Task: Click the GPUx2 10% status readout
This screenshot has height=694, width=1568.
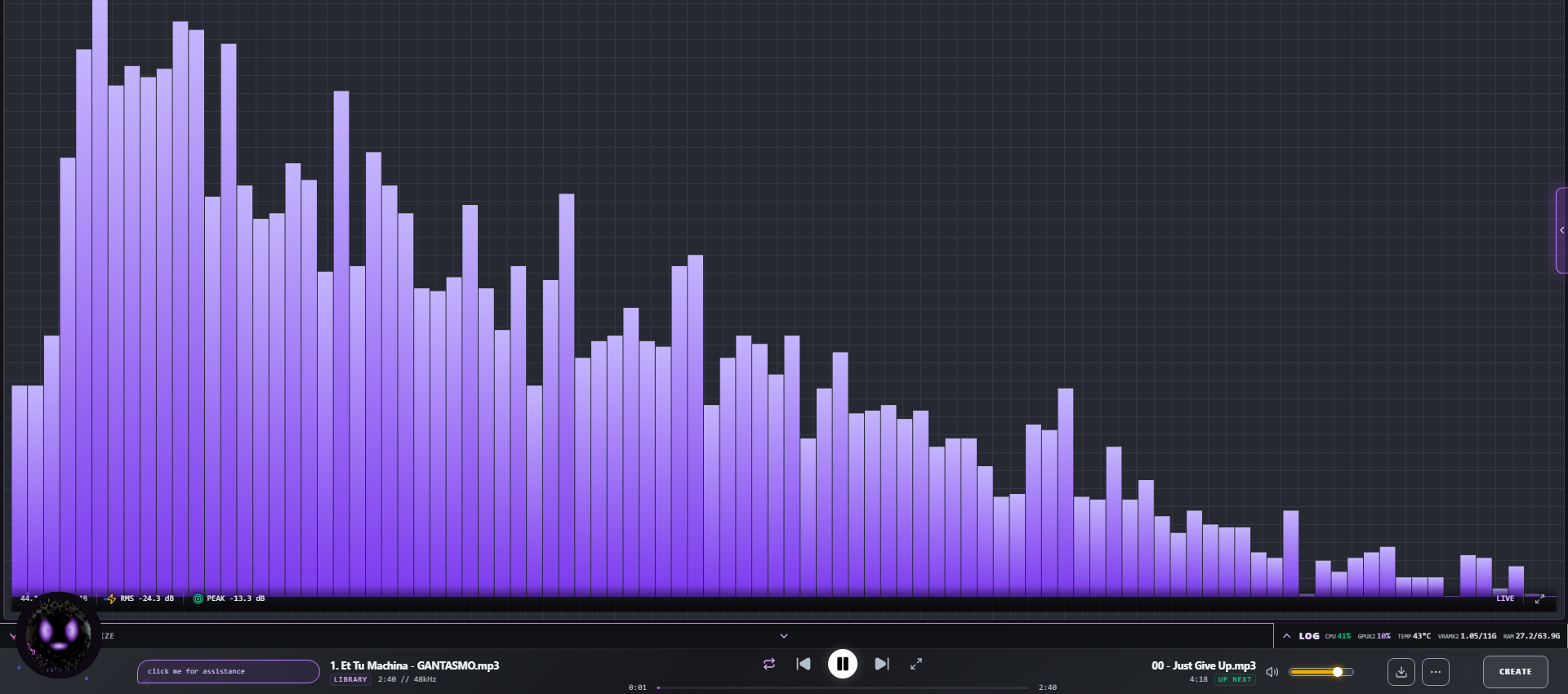Action: click(x=1374, y=636)
